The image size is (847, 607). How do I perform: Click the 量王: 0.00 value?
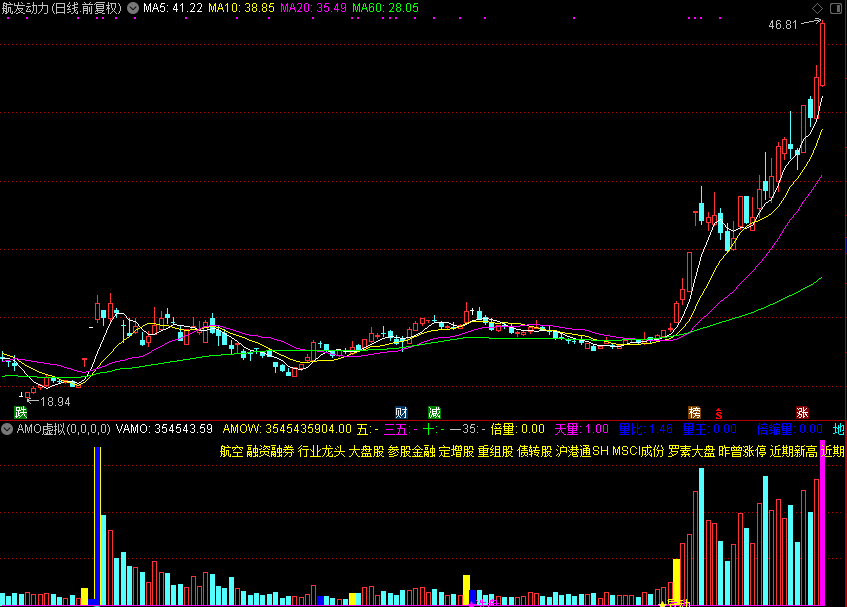(x=709, y=429)
